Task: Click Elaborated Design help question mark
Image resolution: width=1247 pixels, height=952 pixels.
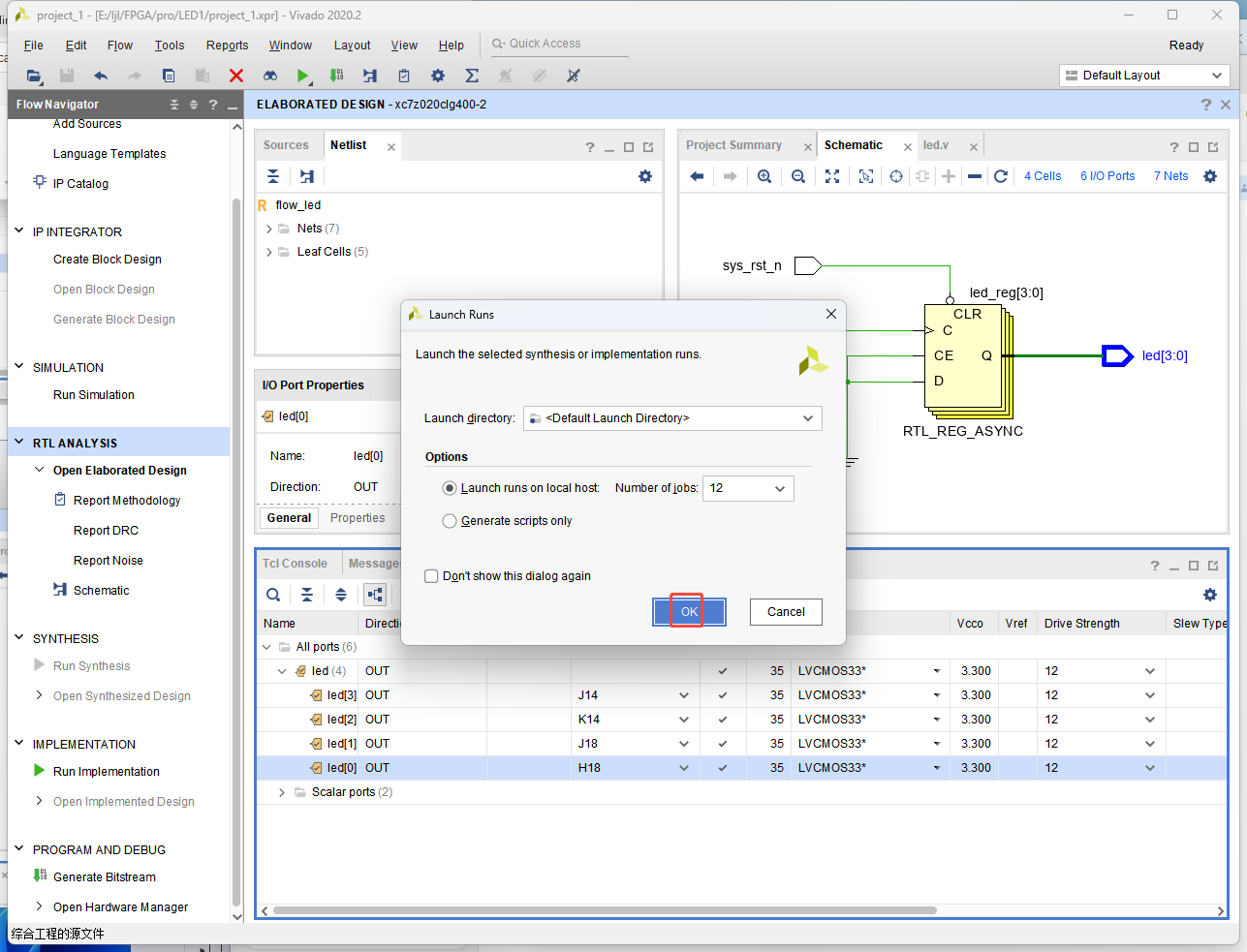Action: (1206, 105)
